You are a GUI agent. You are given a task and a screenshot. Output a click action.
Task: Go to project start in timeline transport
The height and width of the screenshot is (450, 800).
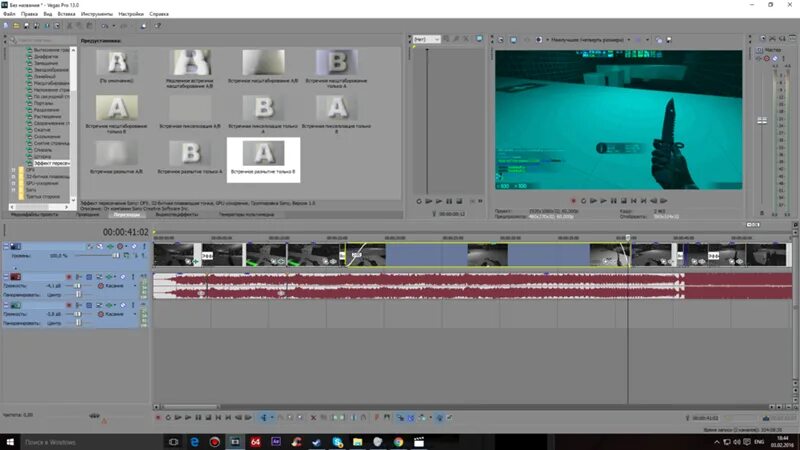(218, 417)
